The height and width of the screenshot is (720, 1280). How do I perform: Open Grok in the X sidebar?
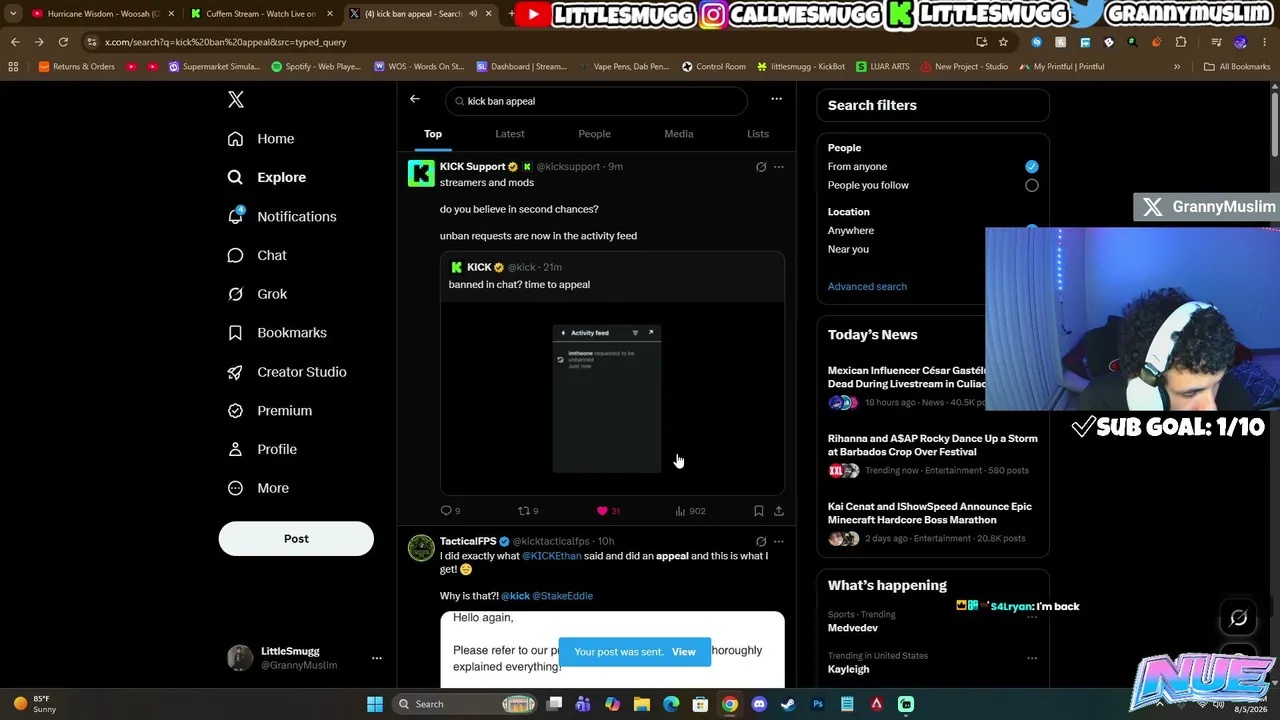257,294
